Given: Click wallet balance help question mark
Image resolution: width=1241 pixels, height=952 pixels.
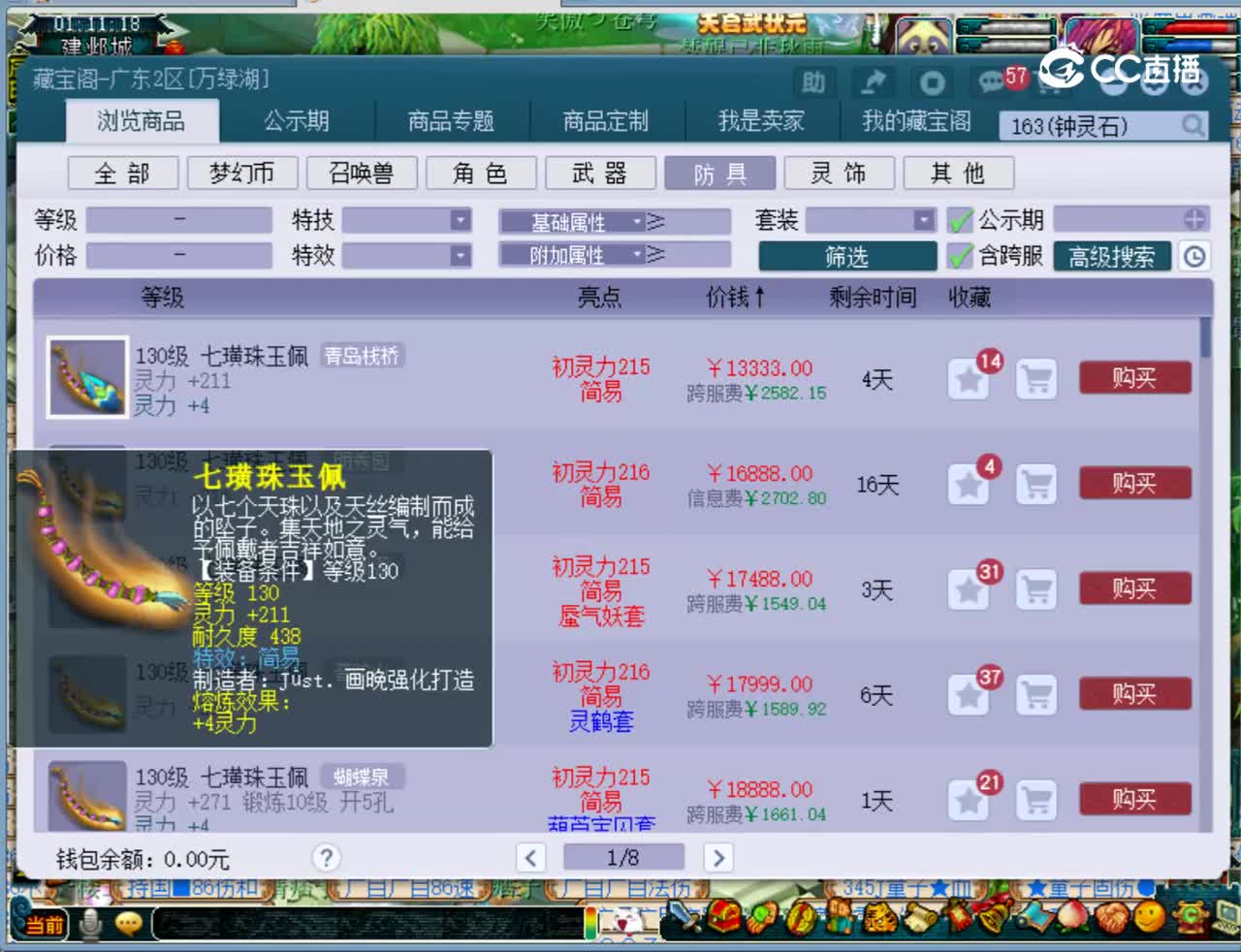Looking at the screenshot, I should point(327,858).
